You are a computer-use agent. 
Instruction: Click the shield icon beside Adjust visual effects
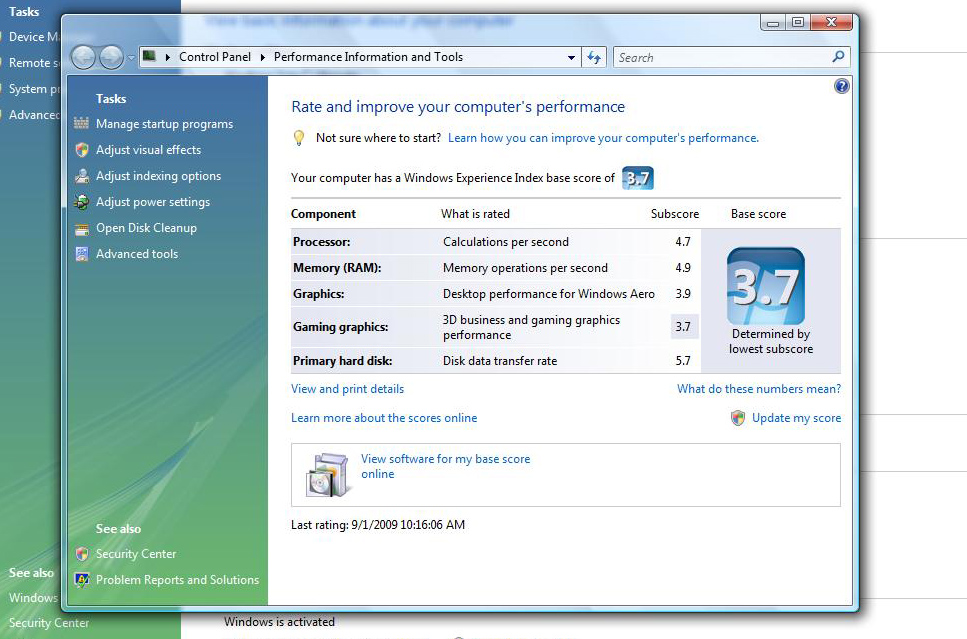(81, 150)
